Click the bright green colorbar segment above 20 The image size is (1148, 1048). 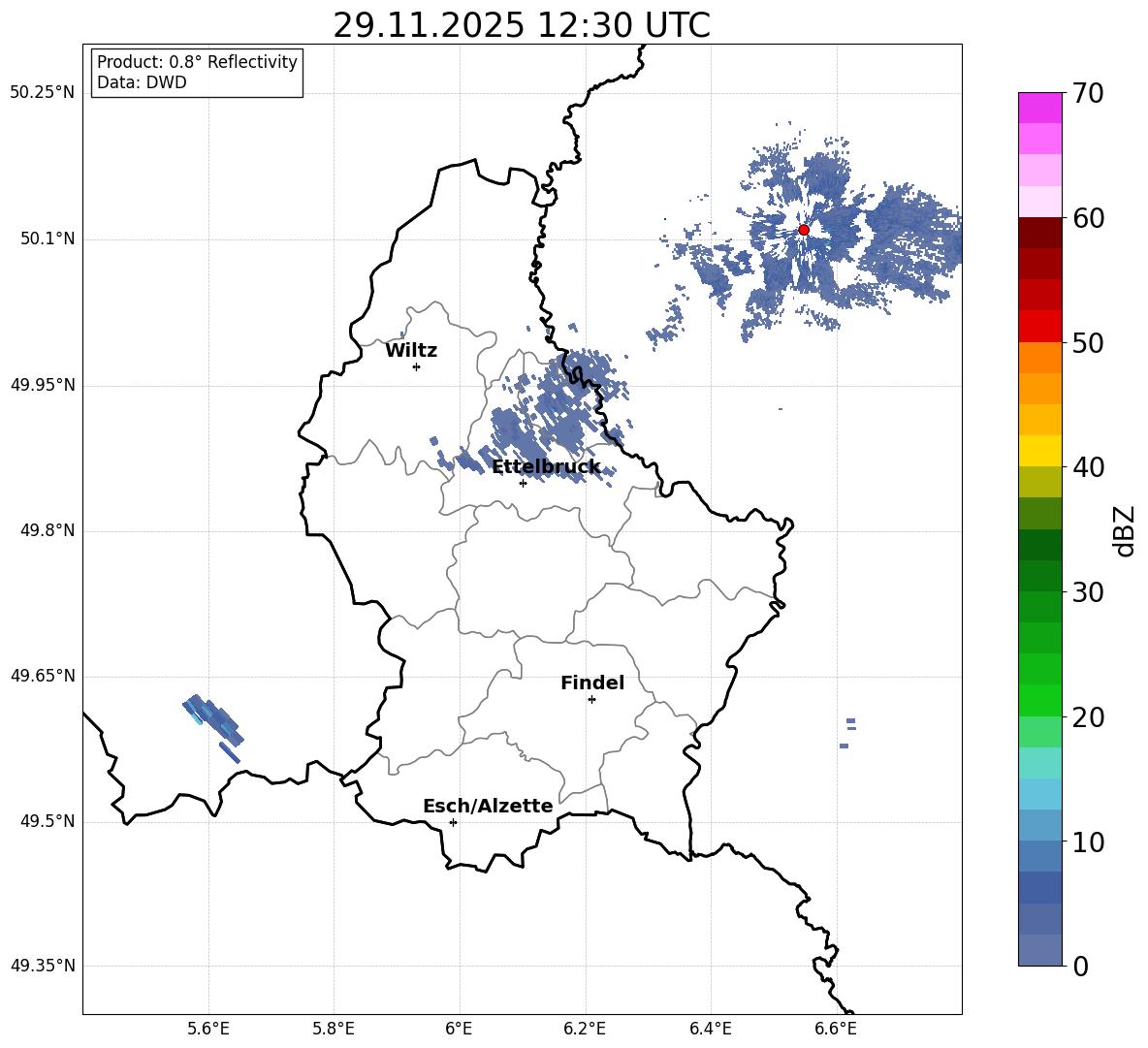click(x=1039, y=700)
